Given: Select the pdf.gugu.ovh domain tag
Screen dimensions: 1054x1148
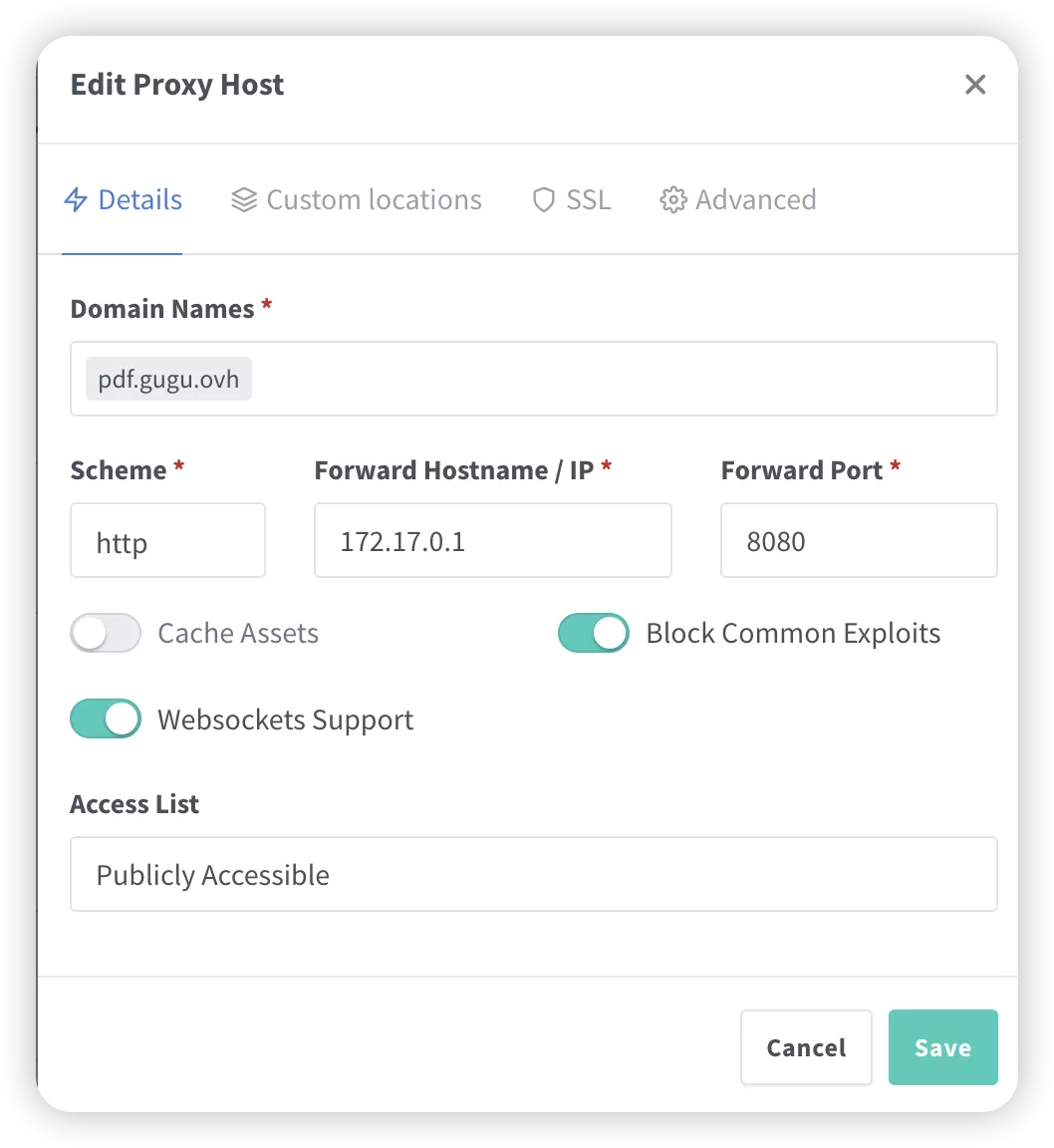Looking at the screenshot, I should (168, 380).
